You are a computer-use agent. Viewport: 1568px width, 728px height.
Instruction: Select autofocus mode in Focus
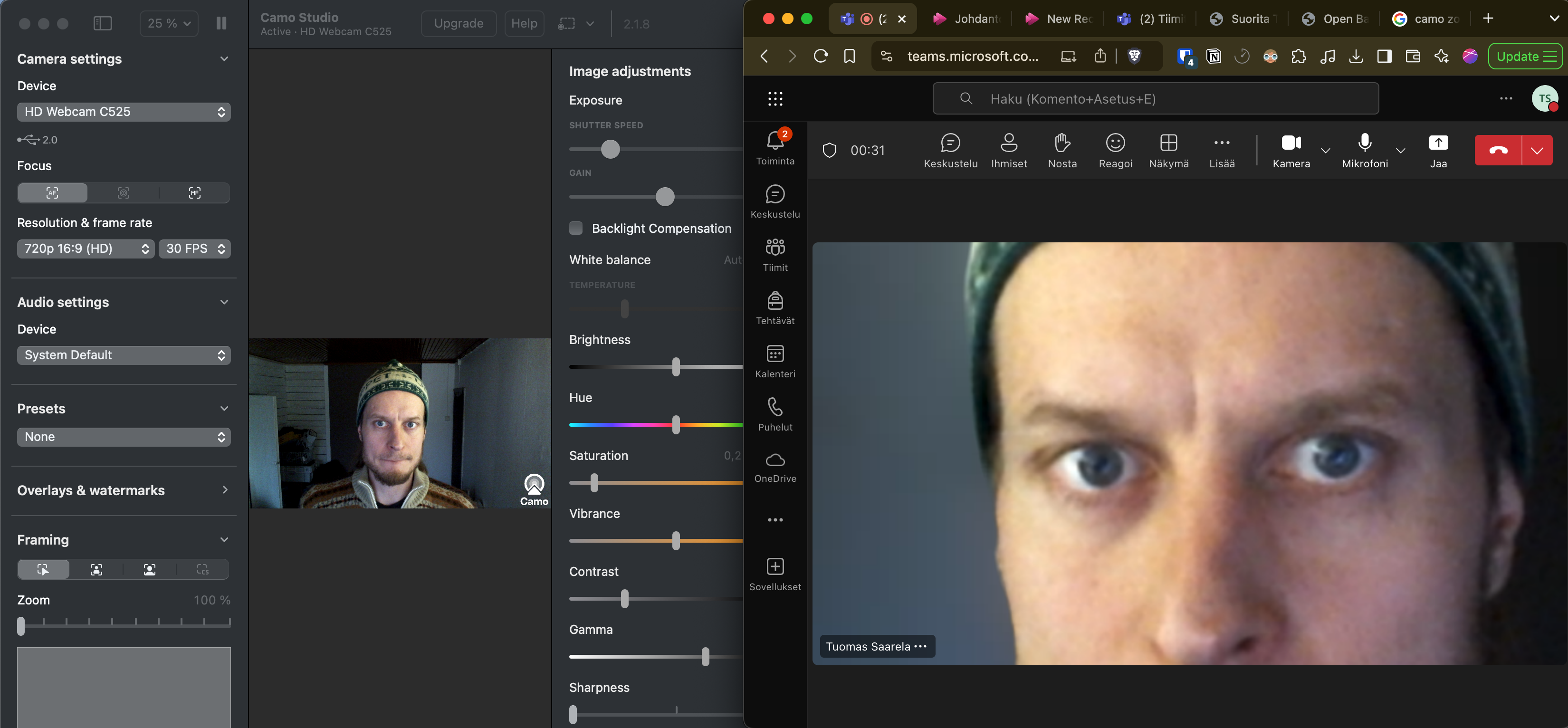pyautogui.click(x=52, y=193)
